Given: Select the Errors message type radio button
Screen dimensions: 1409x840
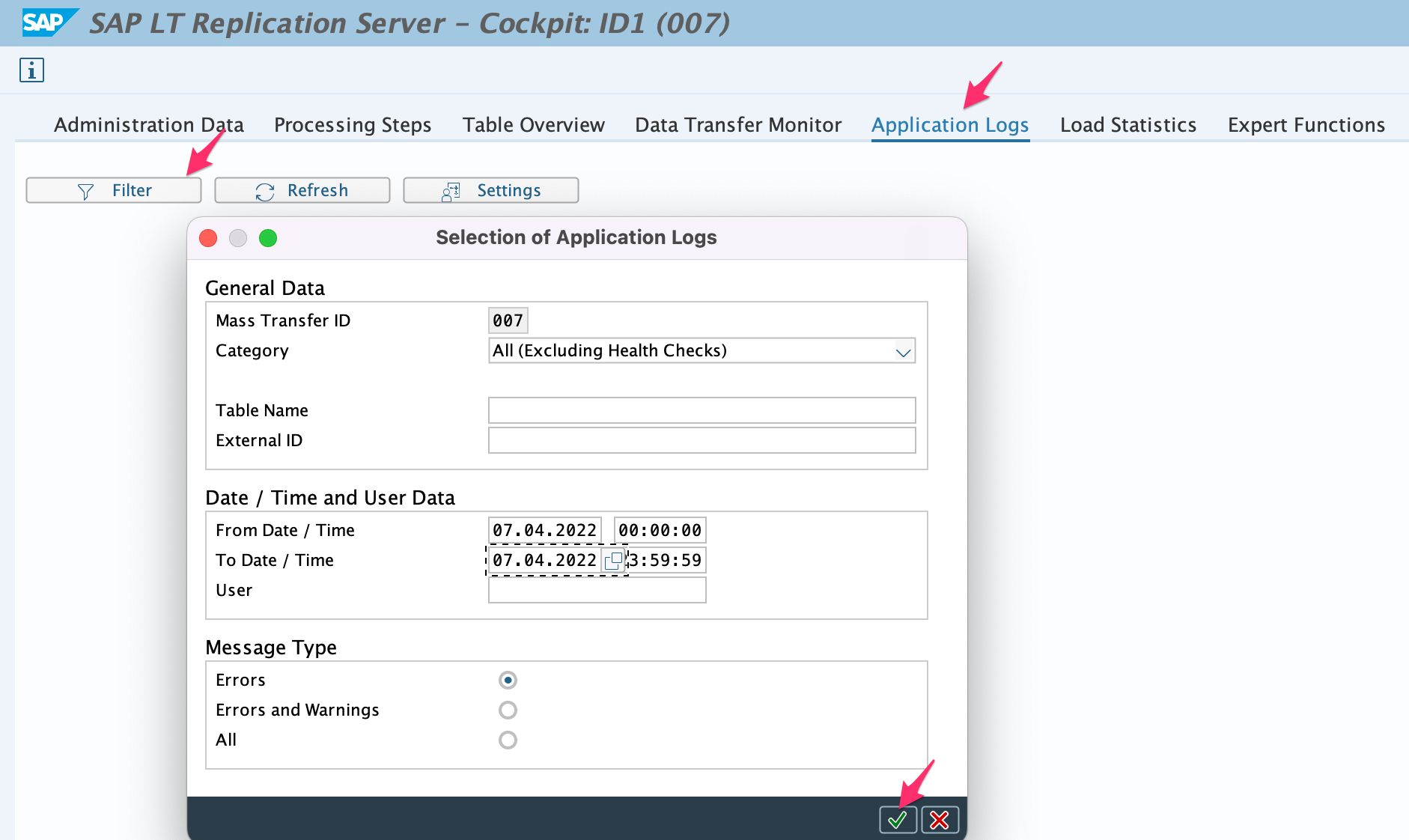Looking at the screenshot, I should (x=508, y=680).
